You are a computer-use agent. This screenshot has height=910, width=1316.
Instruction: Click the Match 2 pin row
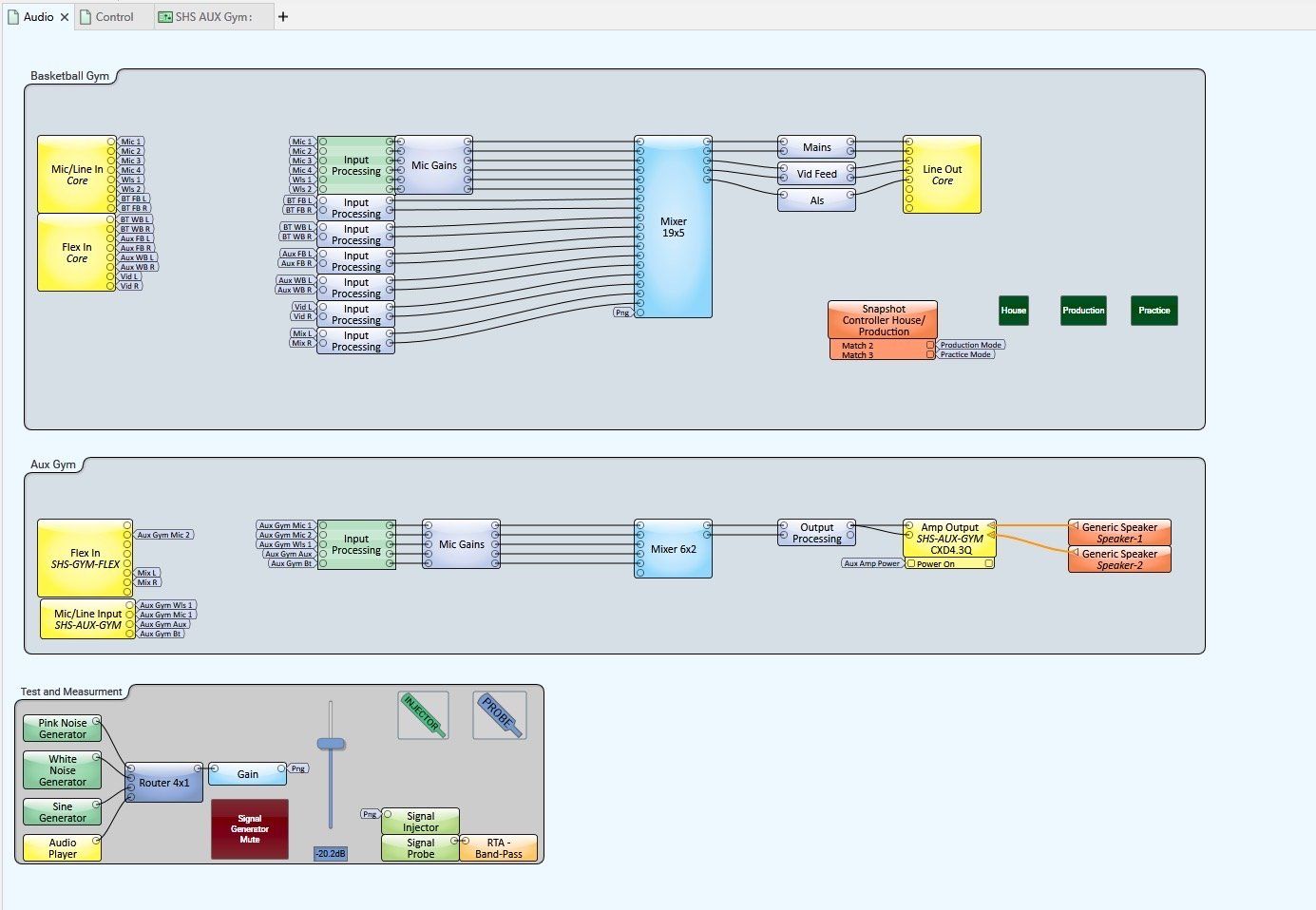click(x=883, y=346)
